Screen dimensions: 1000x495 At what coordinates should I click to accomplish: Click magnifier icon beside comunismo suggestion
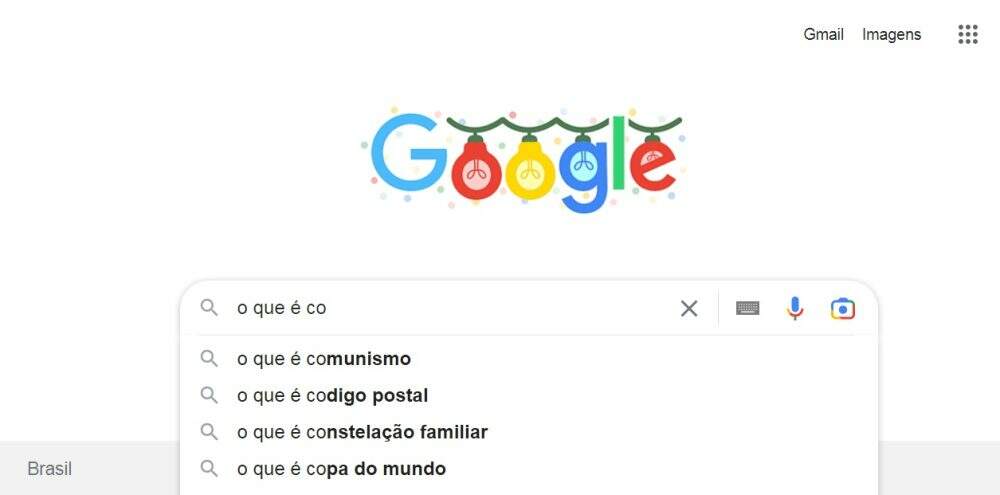coord(209,358)
